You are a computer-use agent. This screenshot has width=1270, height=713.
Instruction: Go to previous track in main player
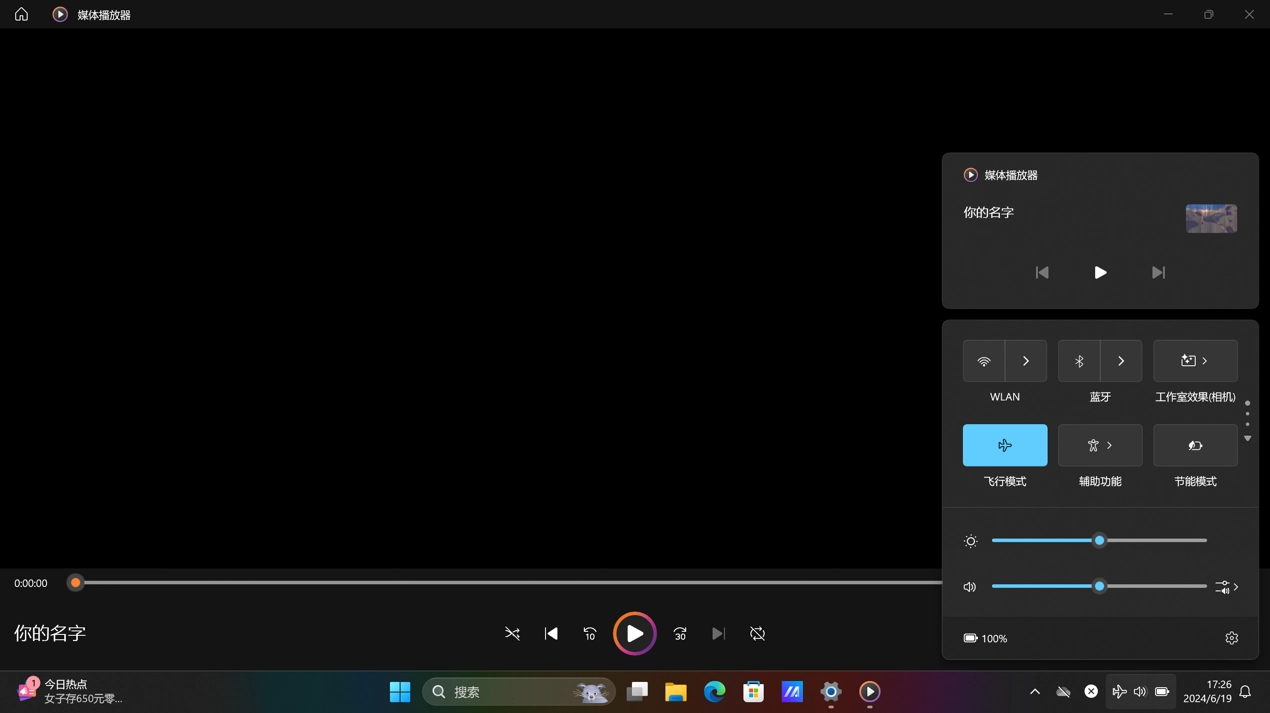[551, 634]
